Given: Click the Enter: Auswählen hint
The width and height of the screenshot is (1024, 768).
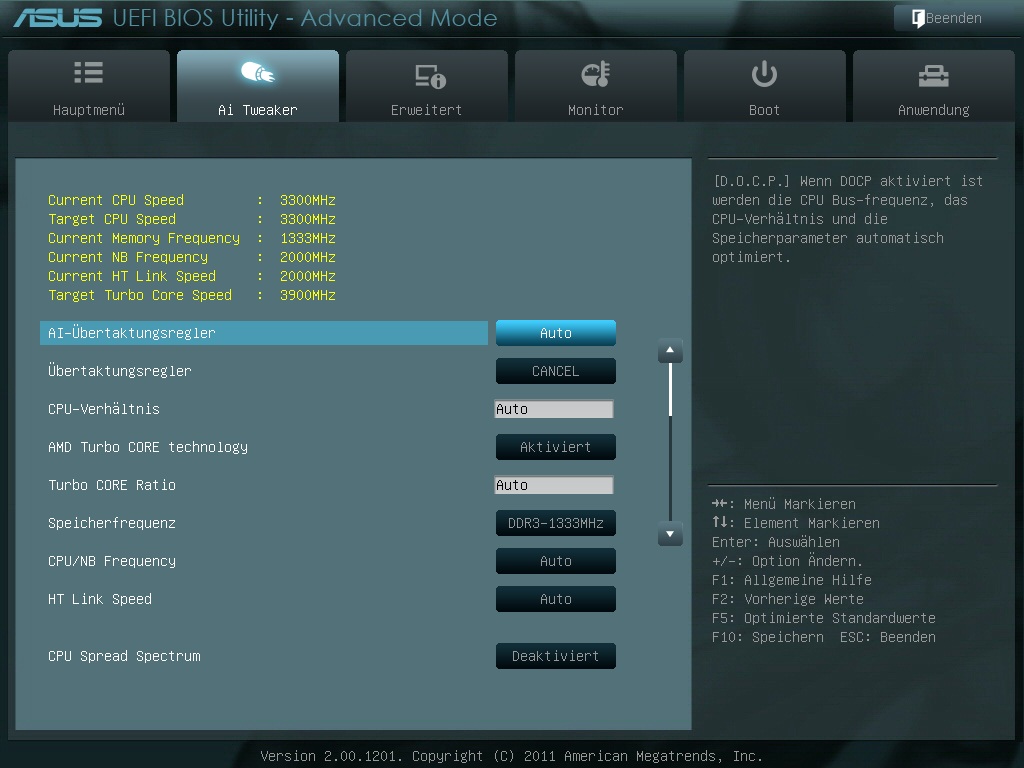Looking at the screenshot, I should click(776, 542).
